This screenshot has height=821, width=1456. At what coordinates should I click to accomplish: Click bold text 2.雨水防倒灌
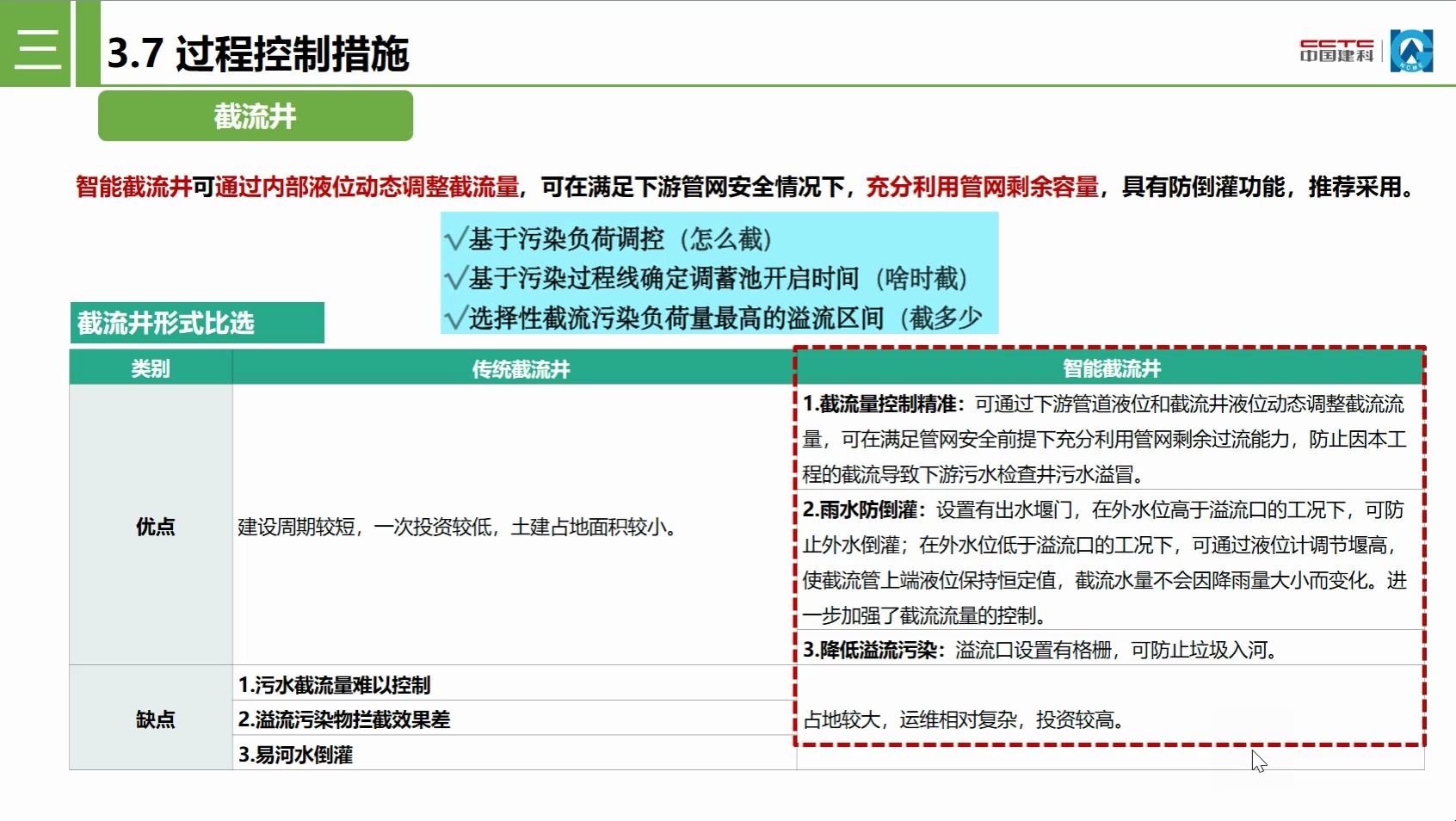pyautogui.click(x=864, y=509)
